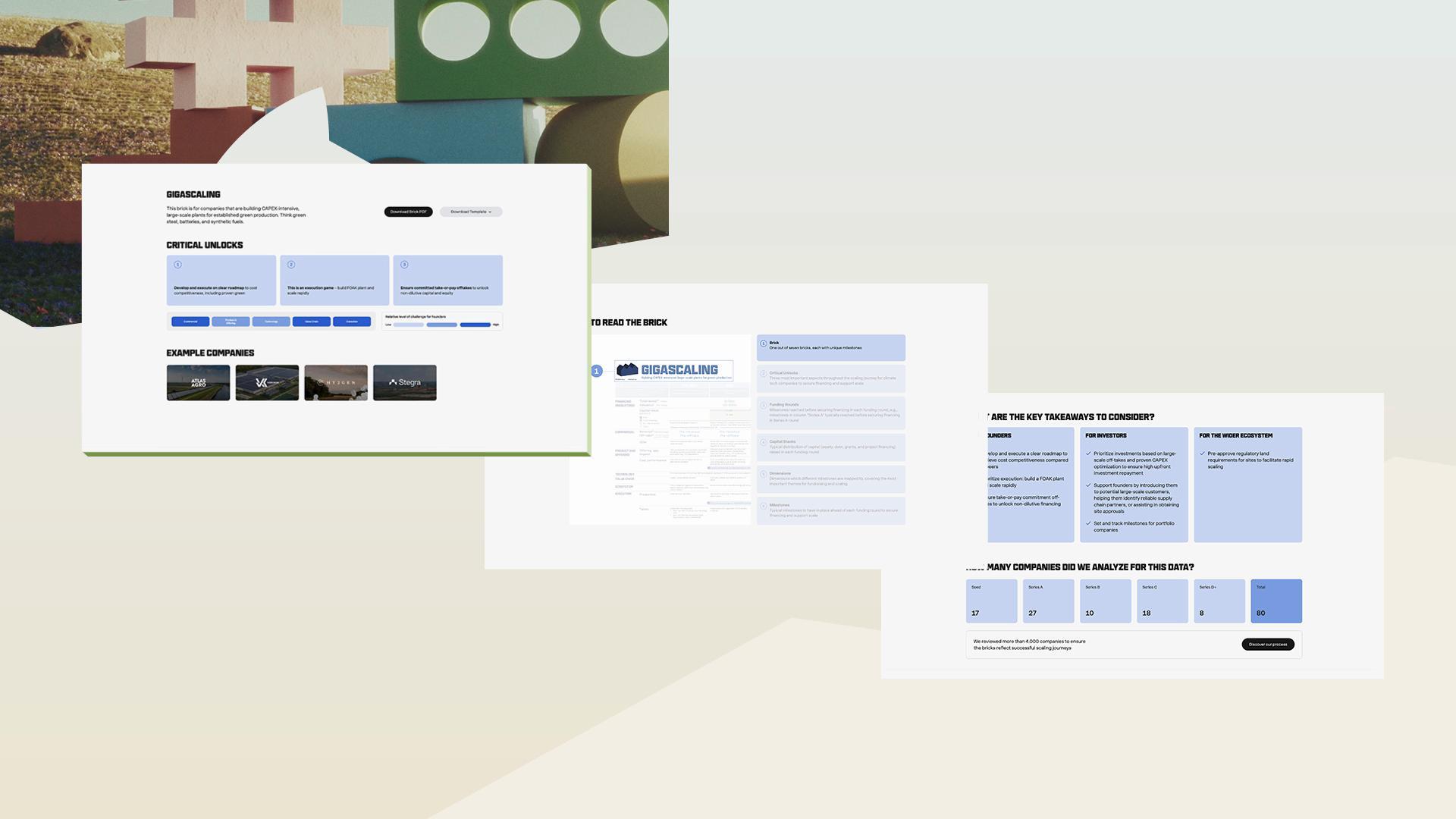Open the Hy2gen company thumbnail
The width and height of the screenshot is (1456, 819).
click(x=336, y=383)
